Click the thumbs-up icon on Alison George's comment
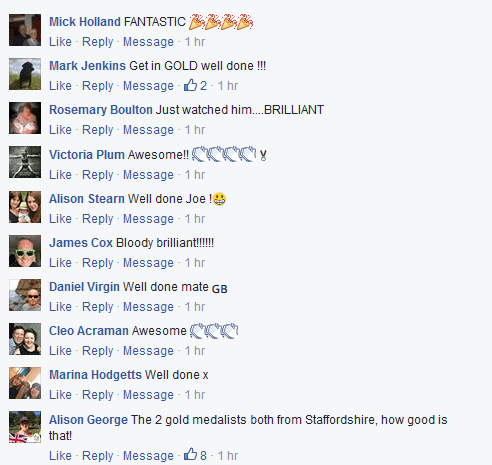The width and height of the screenshot is (492, 465). tap(190, 454)
